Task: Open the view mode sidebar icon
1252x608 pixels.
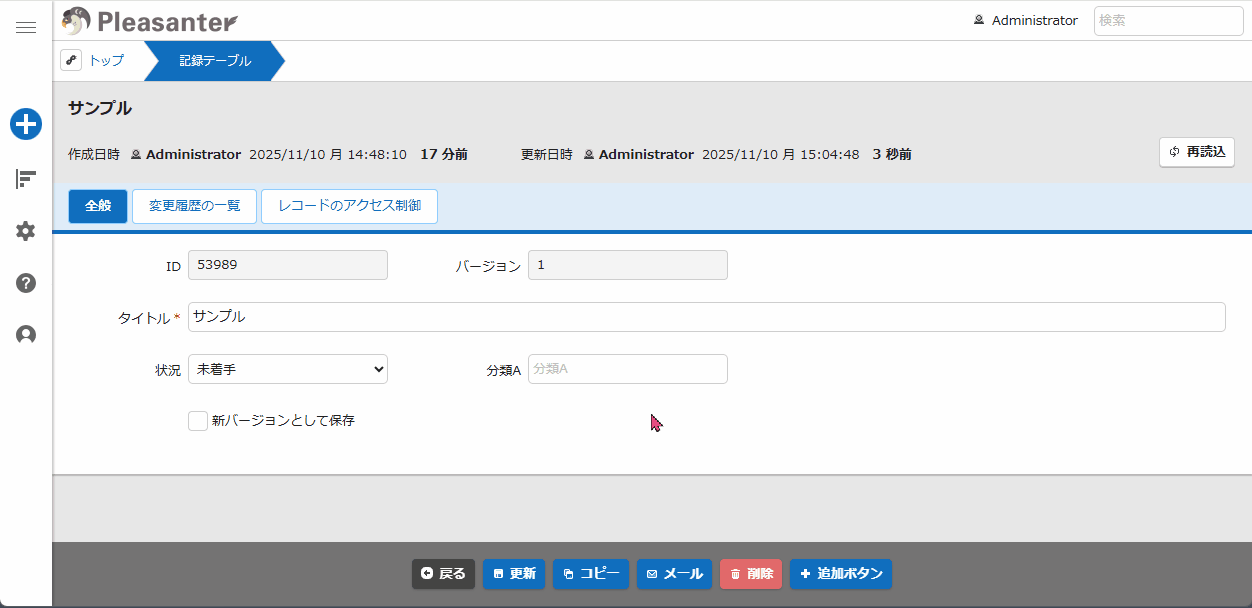Action: coord(26,179)
